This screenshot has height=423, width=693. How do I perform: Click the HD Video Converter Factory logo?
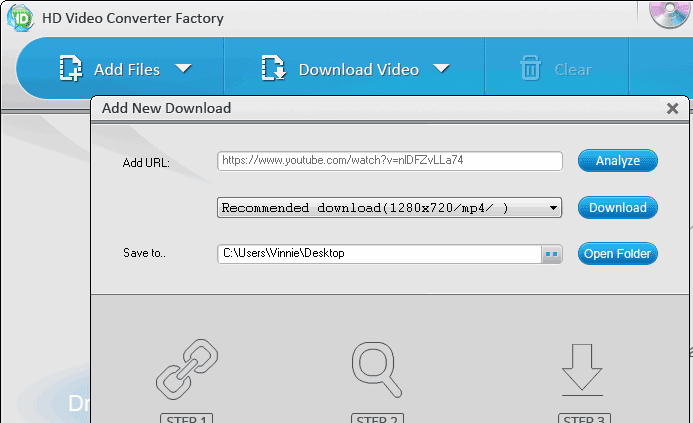click(20, 18)
